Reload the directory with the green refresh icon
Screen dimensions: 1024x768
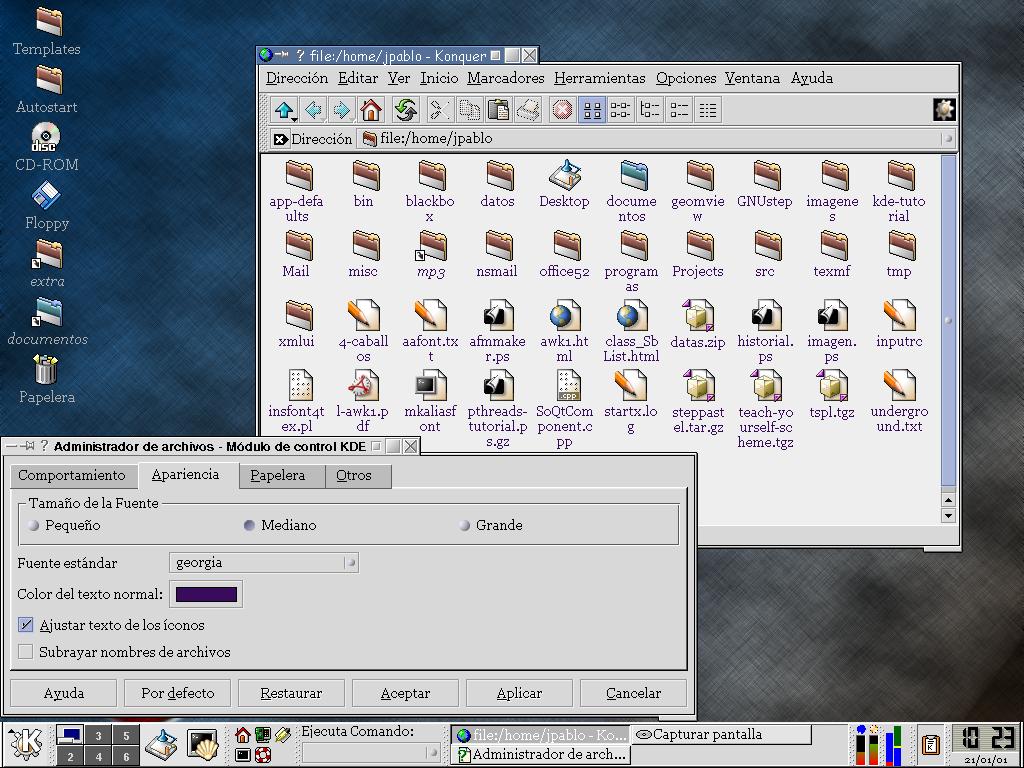pyautogui.click(x=406, y=110)
